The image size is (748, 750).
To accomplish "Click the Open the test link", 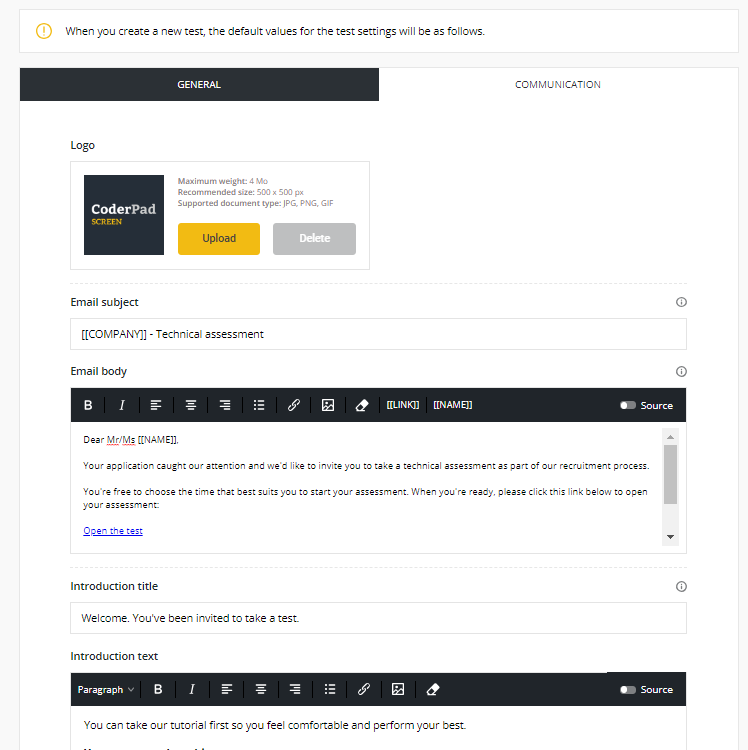I will click(x=113, y=531).
